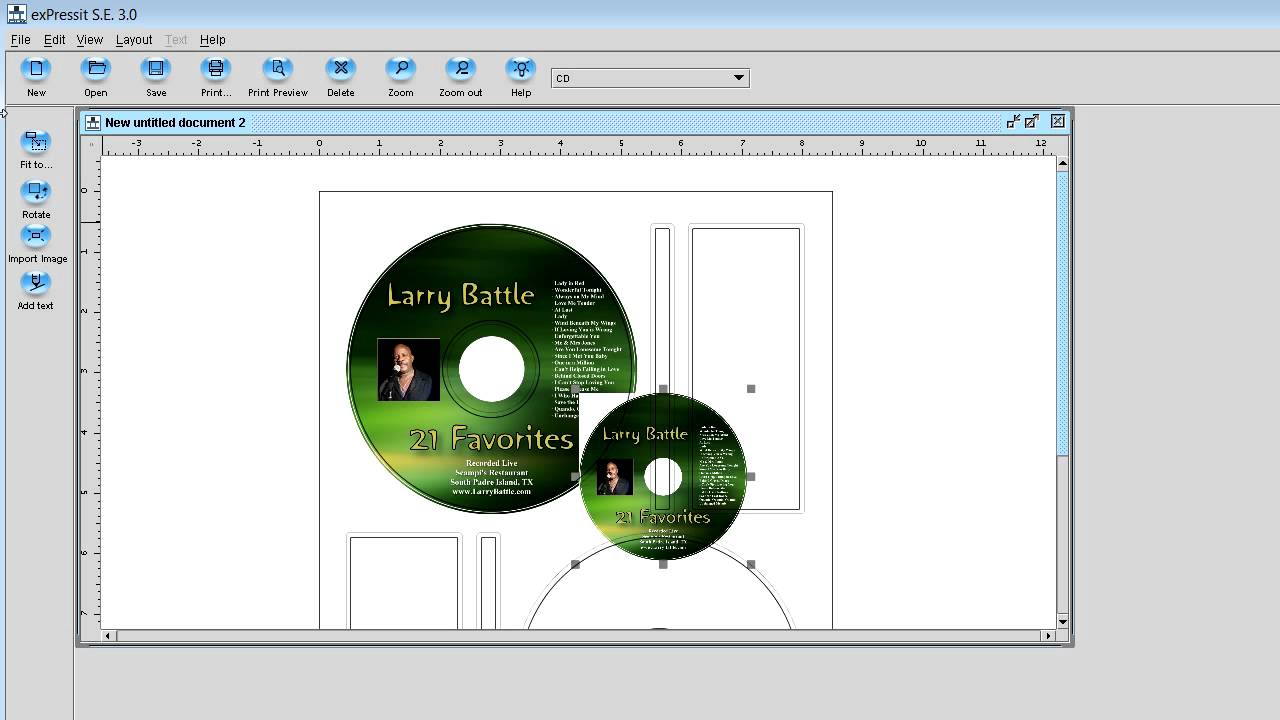Open Print Preview from toolbar
This screenshot has height=720, width=1280.
click(x=278, y=68)
